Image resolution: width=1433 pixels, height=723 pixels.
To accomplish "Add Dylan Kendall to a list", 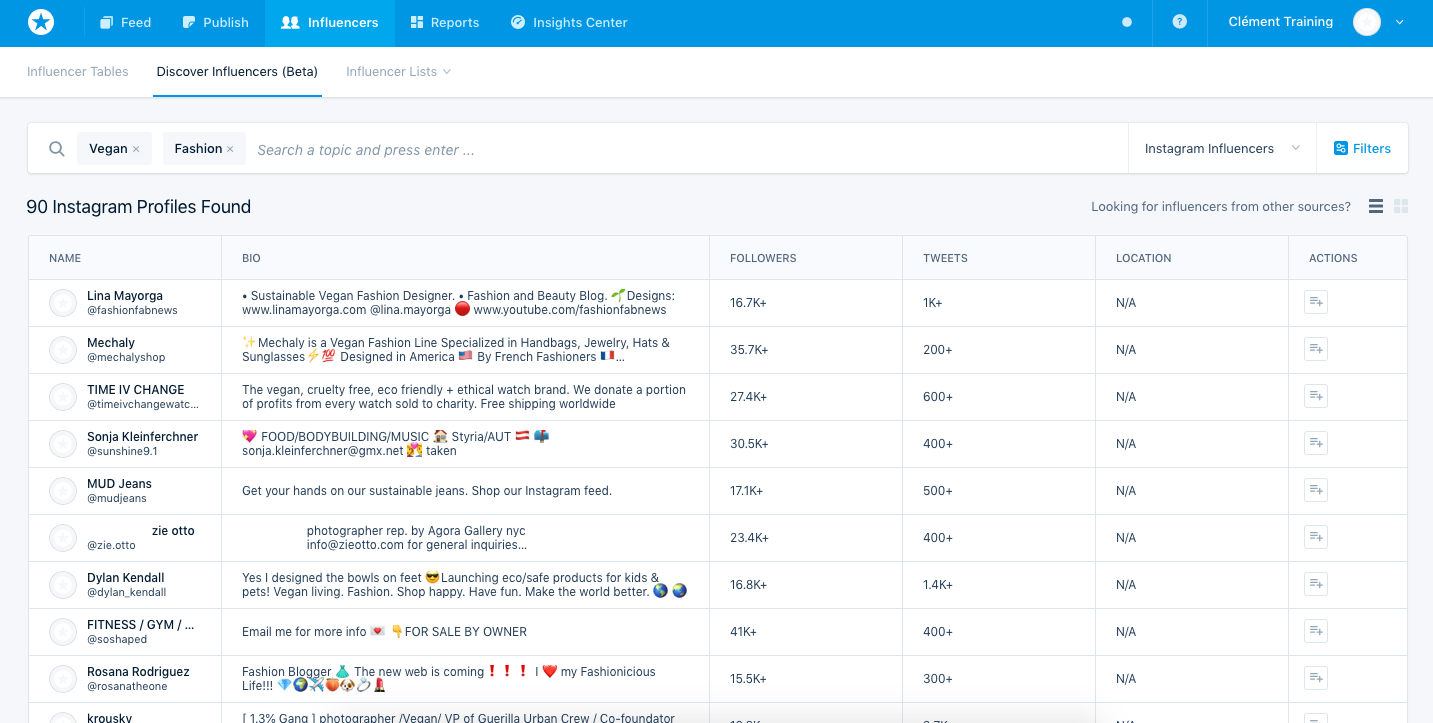I will (1316, 584).
